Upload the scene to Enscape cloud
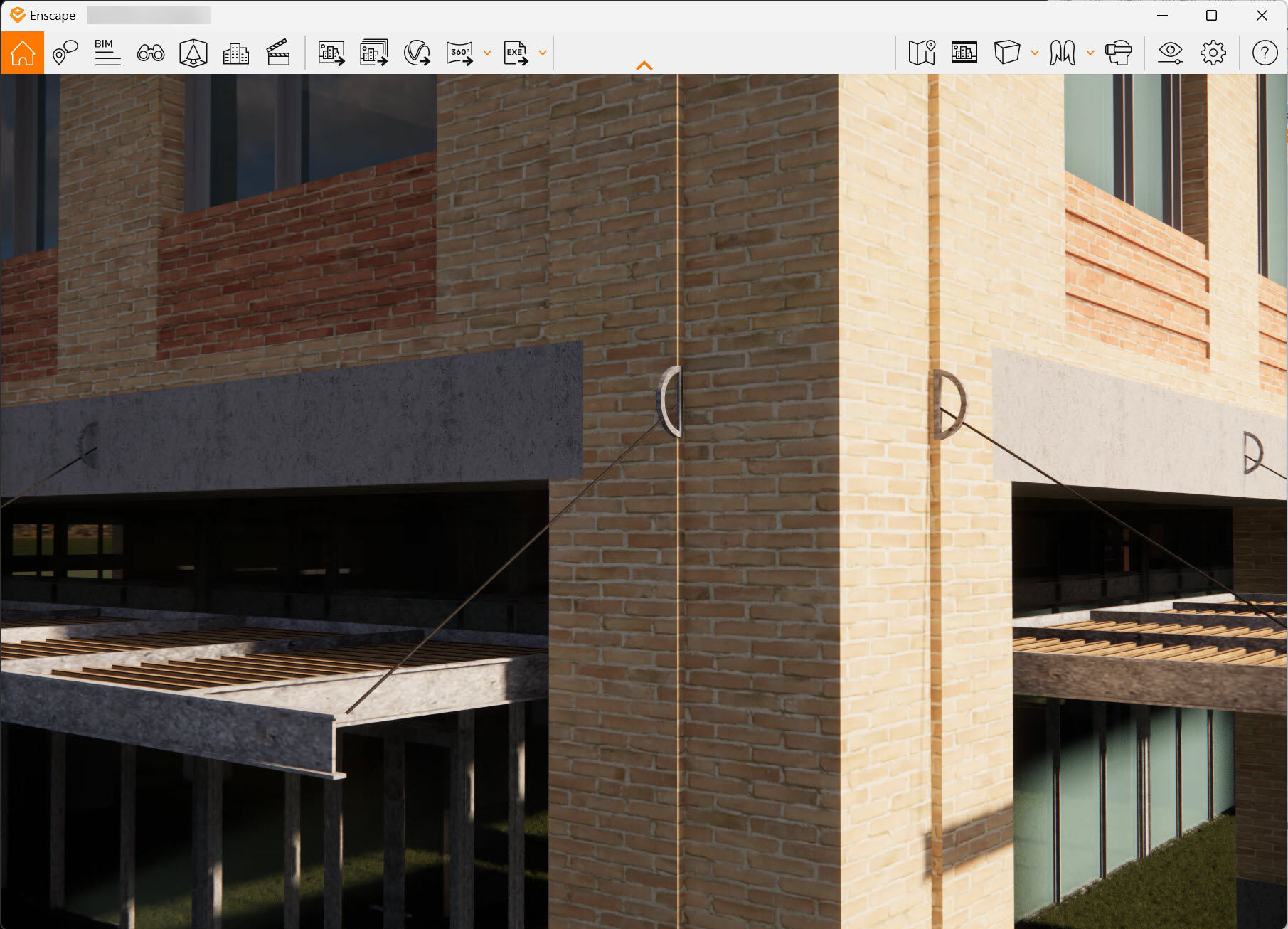The image size is (1288, 929). [x=417, y=52]
